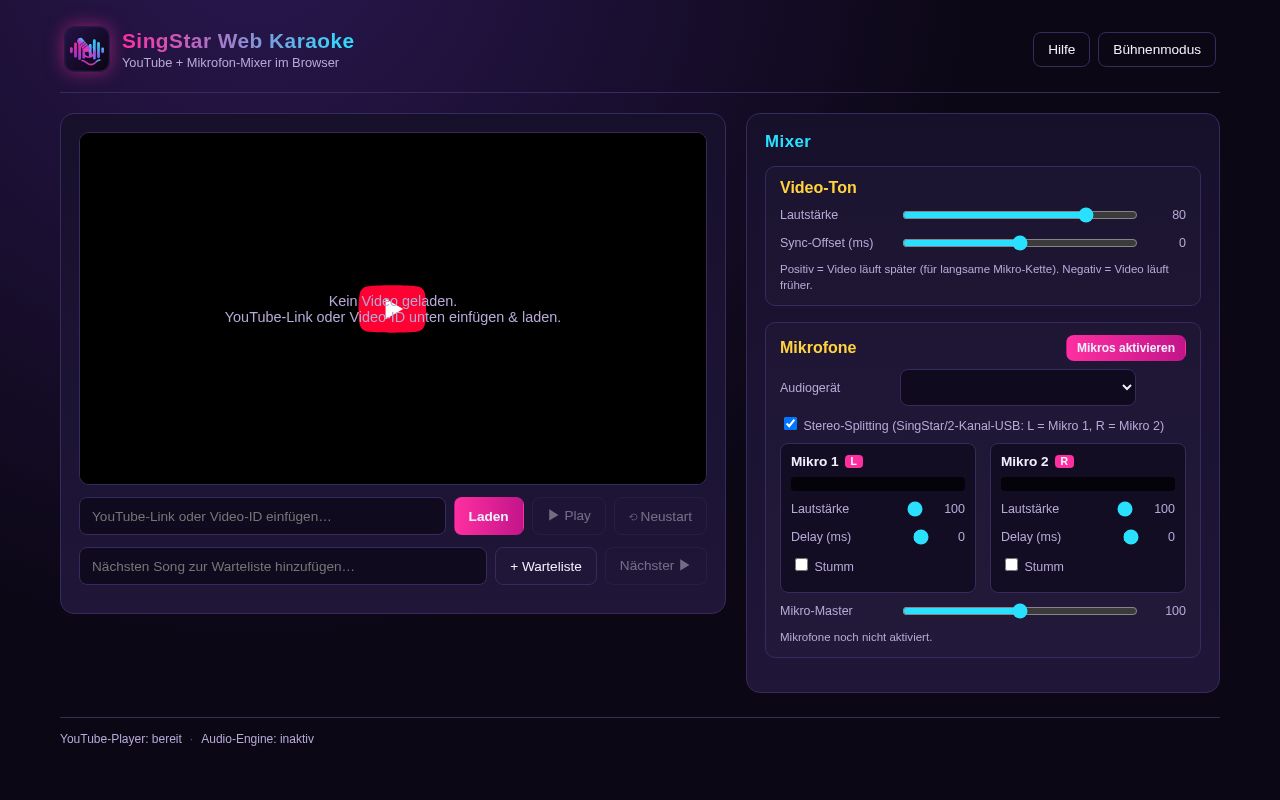Adjust Mikro 1 Delay slider
This screenshot has height=800, width=1280.
(x=921, y=537)
